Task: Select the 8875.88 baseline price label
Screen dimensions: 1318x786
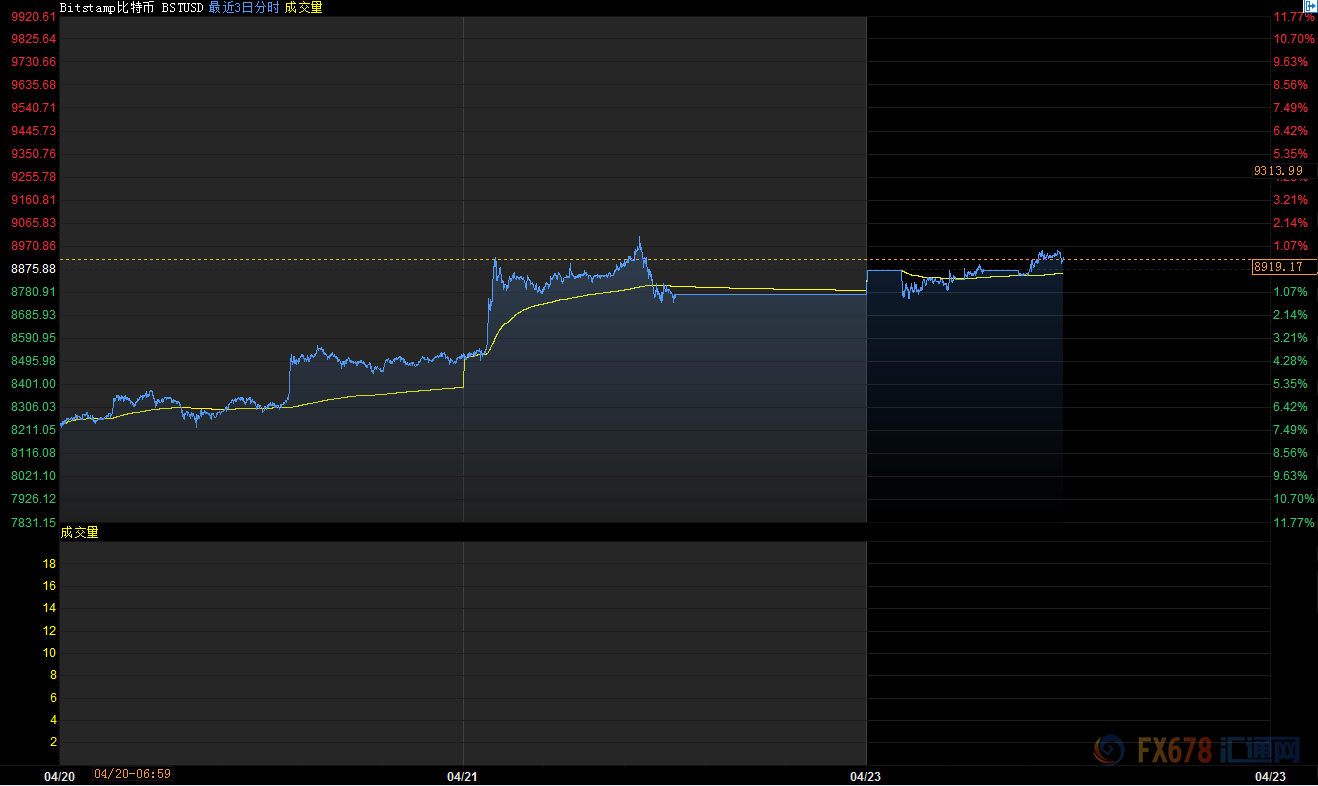Action: point(33,269)
